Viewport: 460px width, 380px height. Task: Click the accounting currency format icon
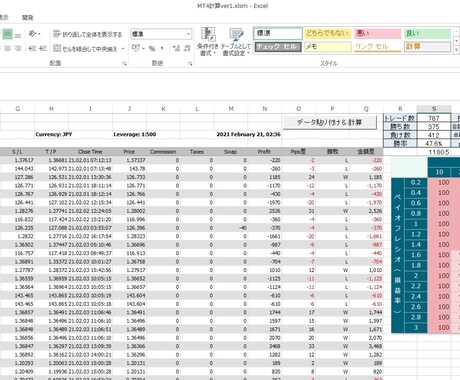coord(136,49)
